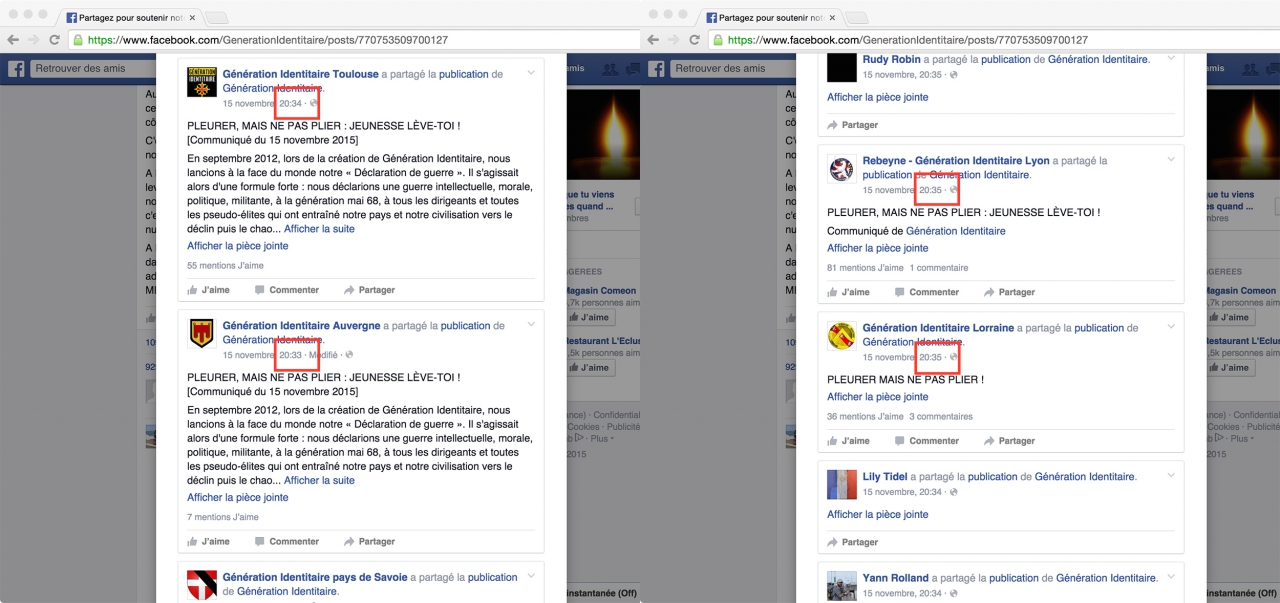
Task: Expand options chevron on the Auvergne post
Action: pyautogui.click(x=531, y=324)
